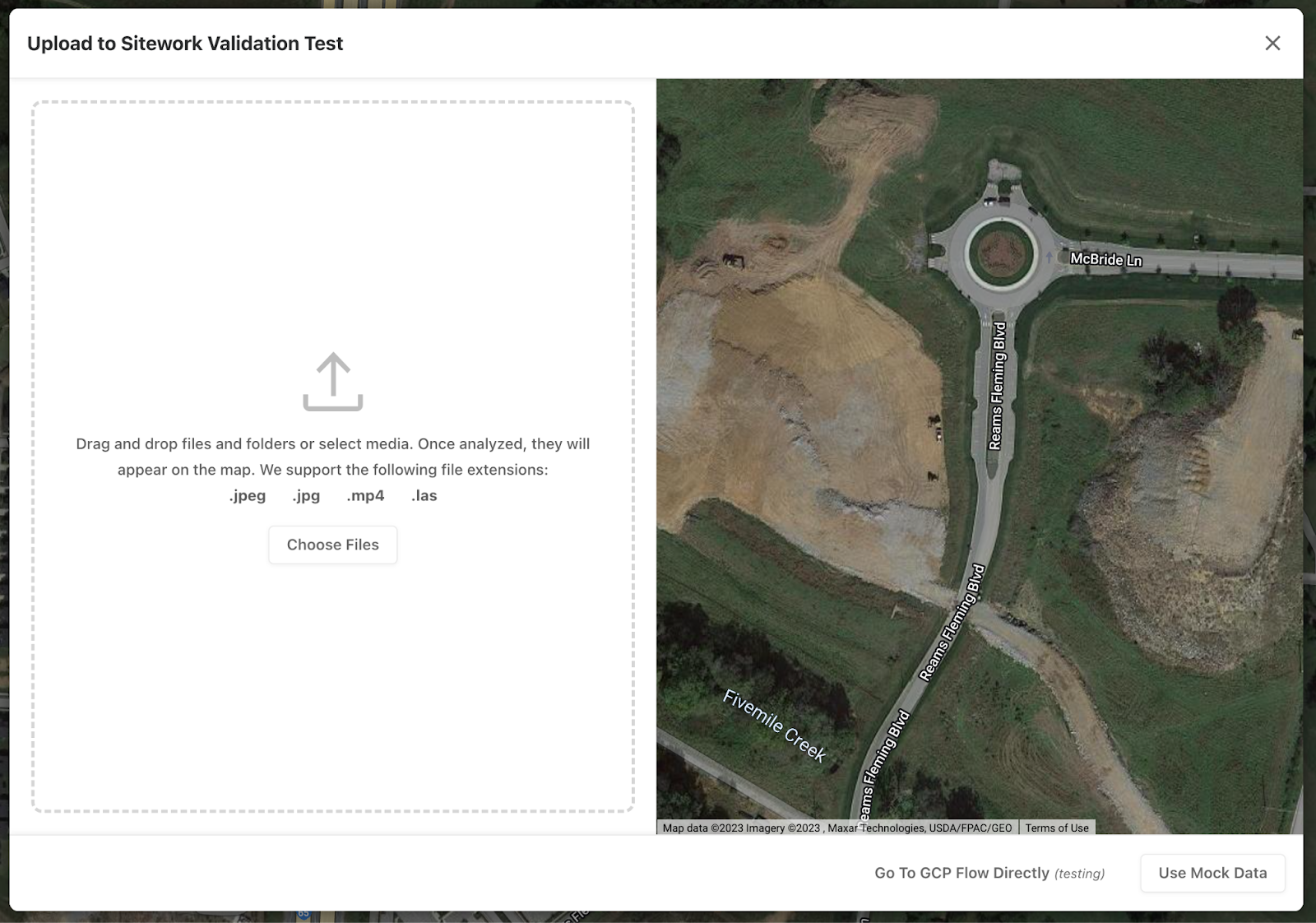Open Go To GCP Flow Directly link
1316x923 pixels.
coord(989,873)
